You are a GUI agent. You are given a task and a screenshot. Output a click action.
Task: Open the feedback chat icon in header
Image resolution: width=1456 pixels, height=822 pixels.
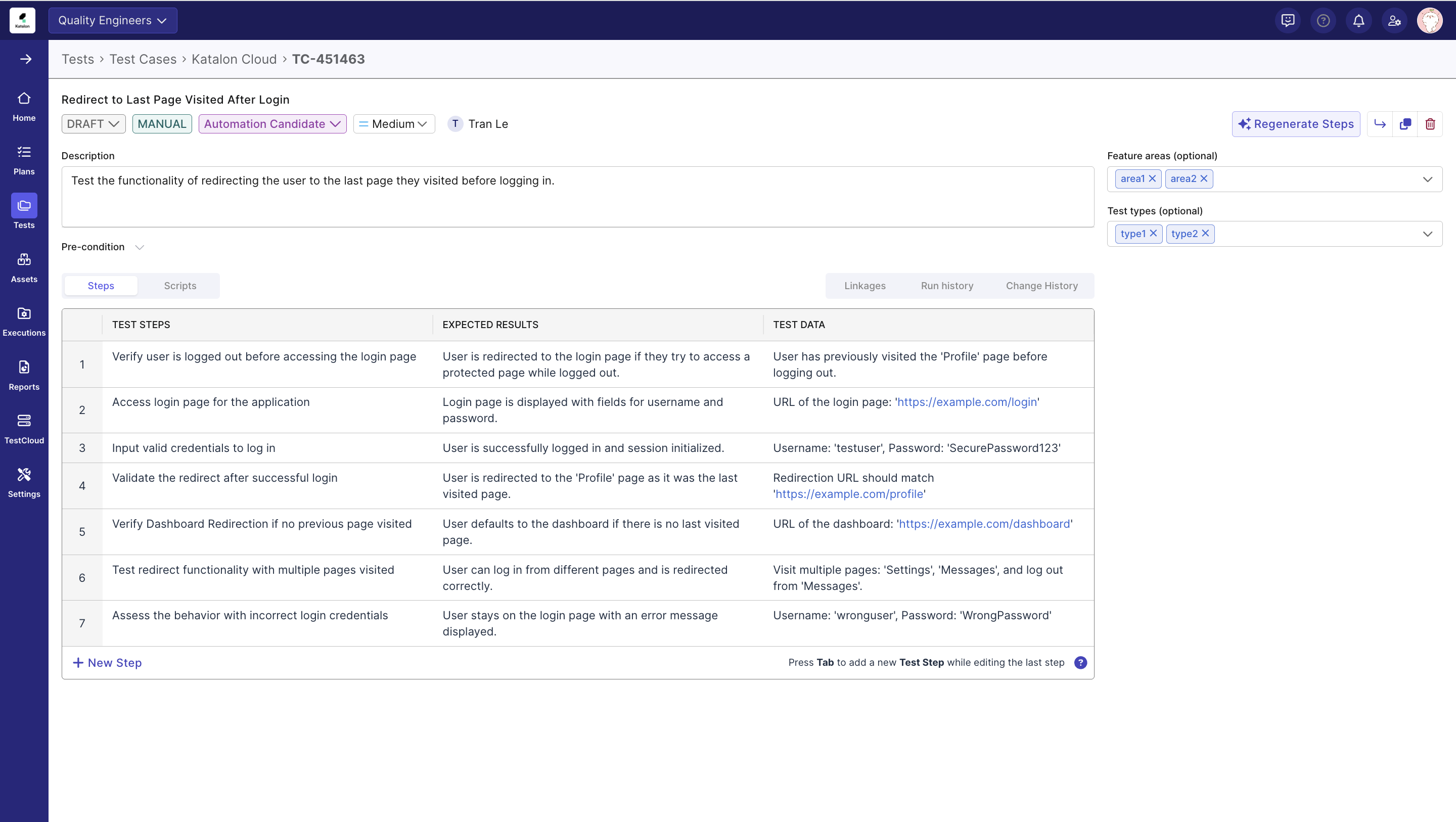coord(1288,20)
